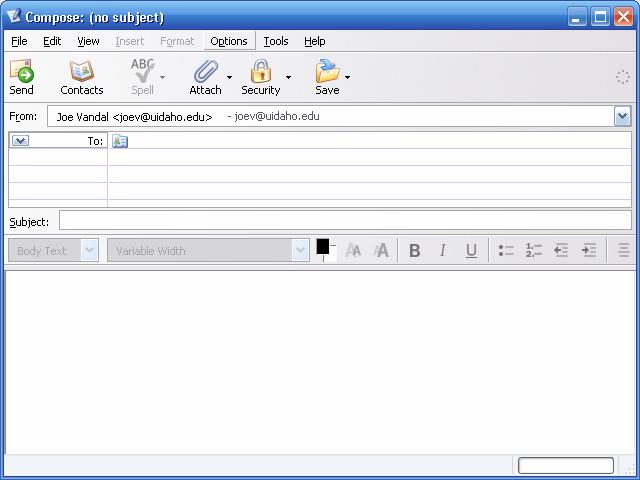Open the Edit menu

click(x=52, y=41)
